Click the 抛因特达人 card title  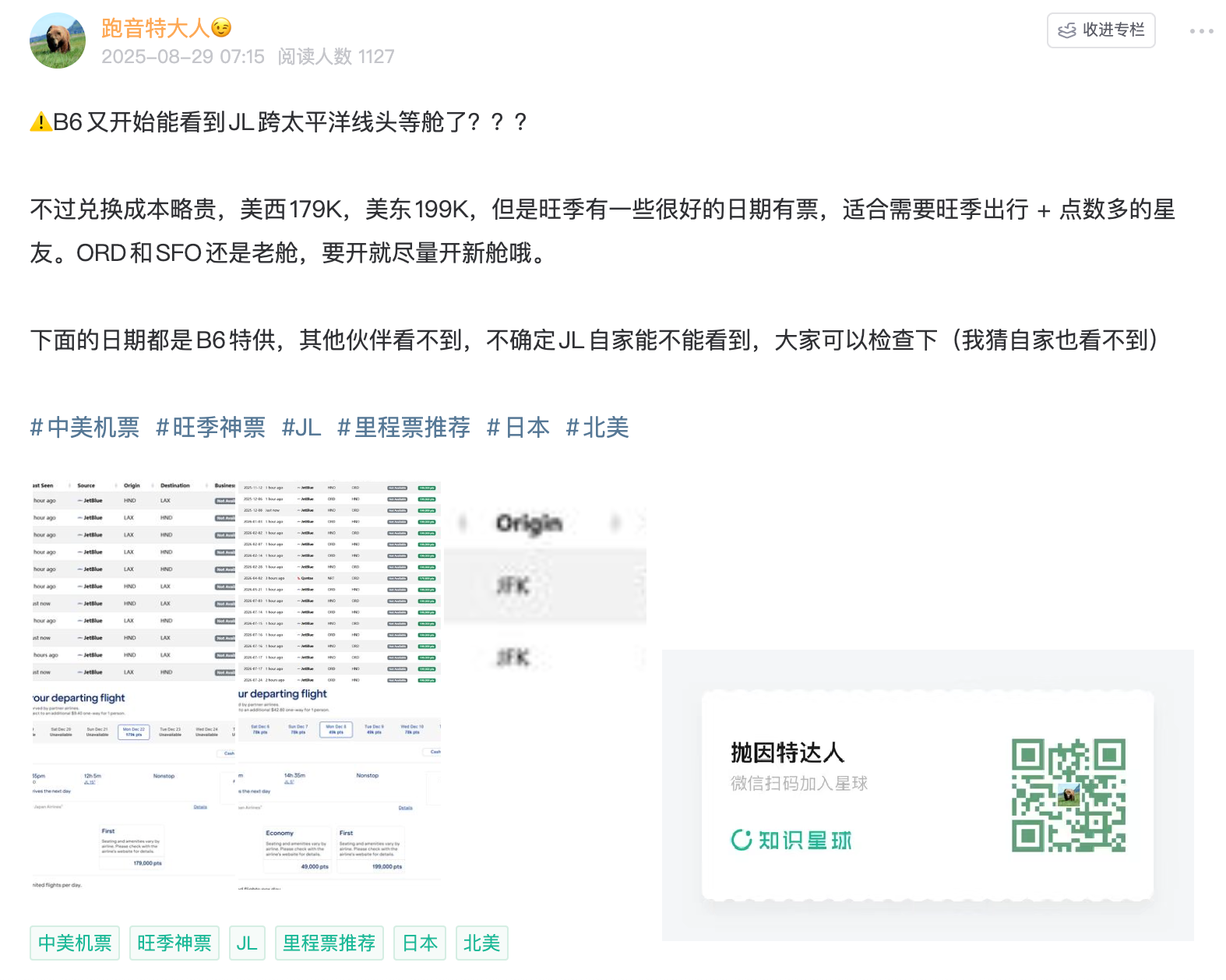787,753
